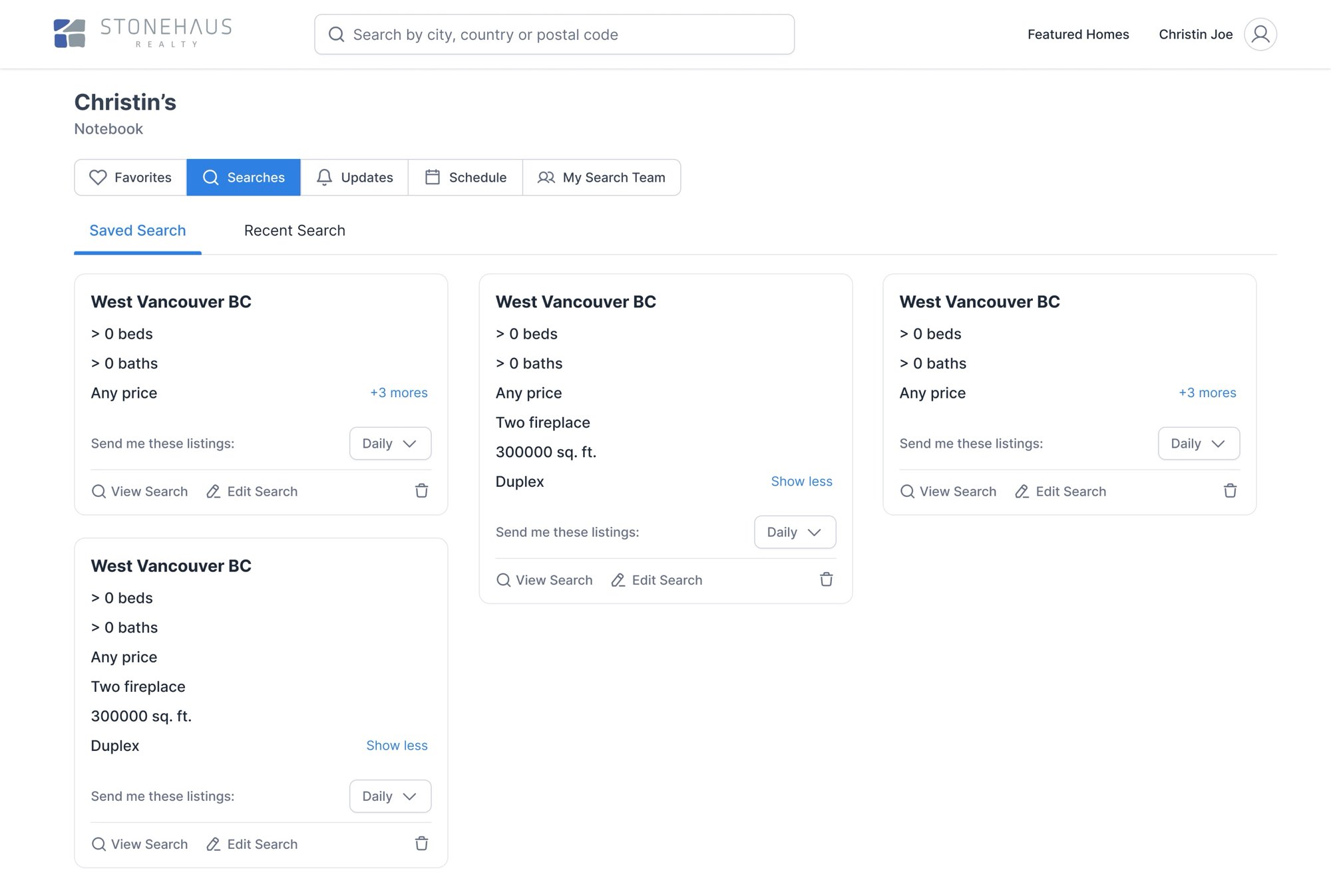Screen dimensions: 1331x896
Task: Click 'Duplex' in the bottom-left card
Action: (115, 746)
